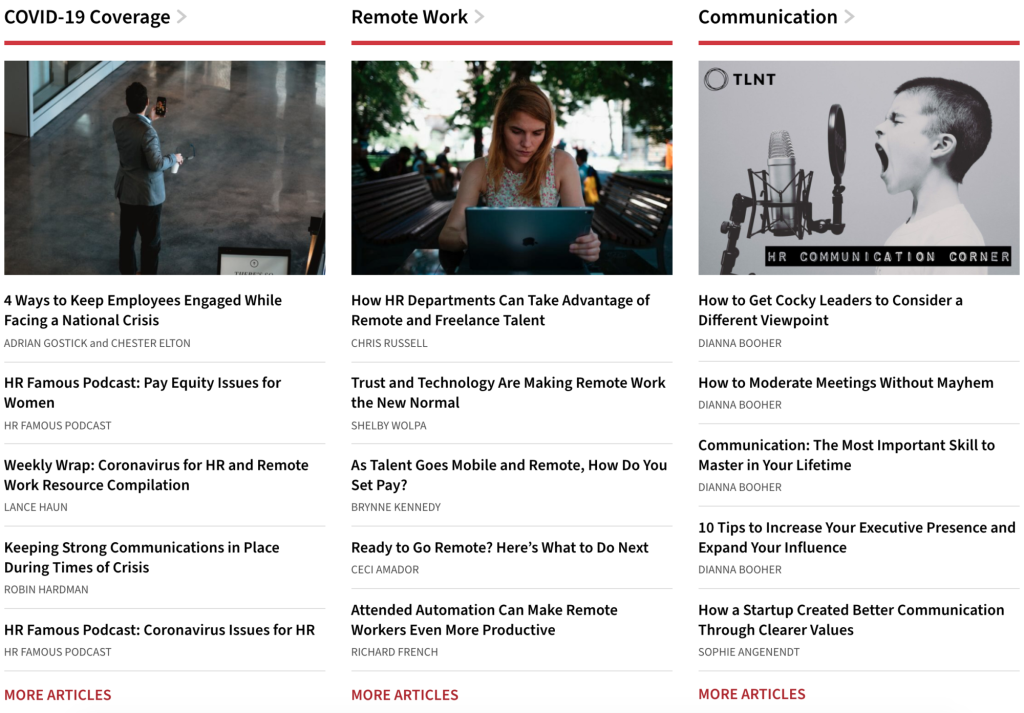Click the chevron next to Communication

[849, 17]
